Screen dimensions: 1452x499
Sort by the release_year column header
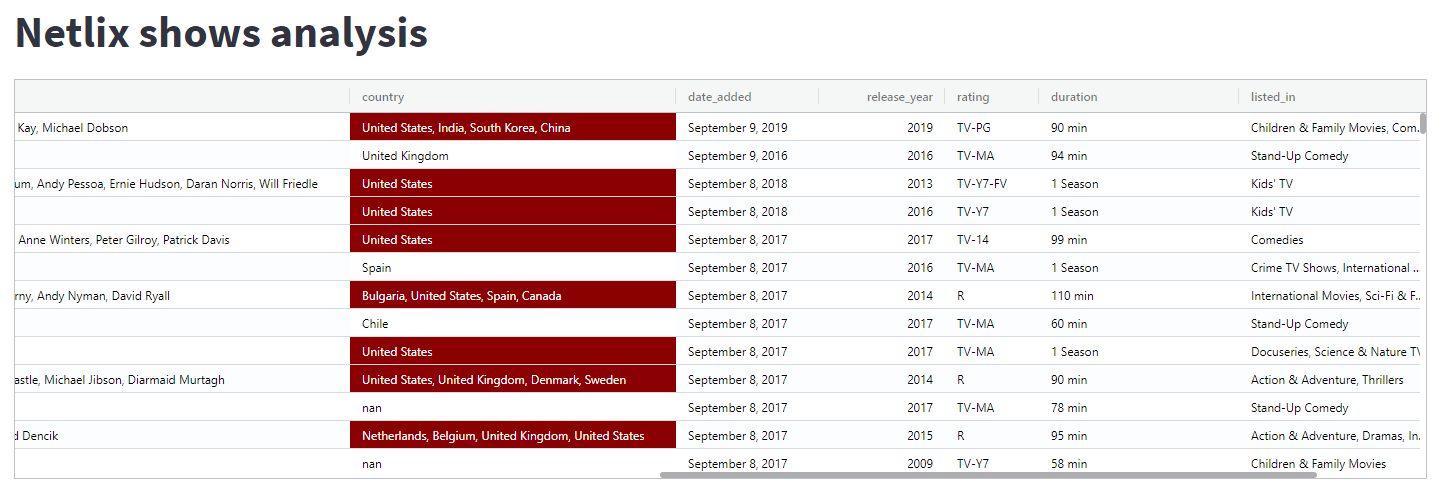[899, 97]
